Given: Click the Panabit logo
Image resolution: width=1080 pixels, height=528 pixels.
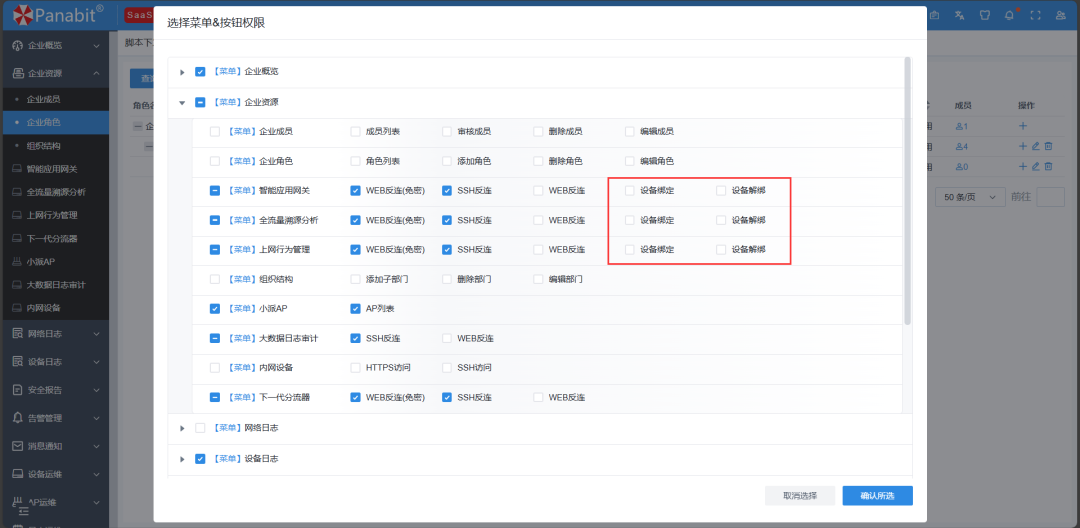Looking at the screenshot, I should [59, 14].
